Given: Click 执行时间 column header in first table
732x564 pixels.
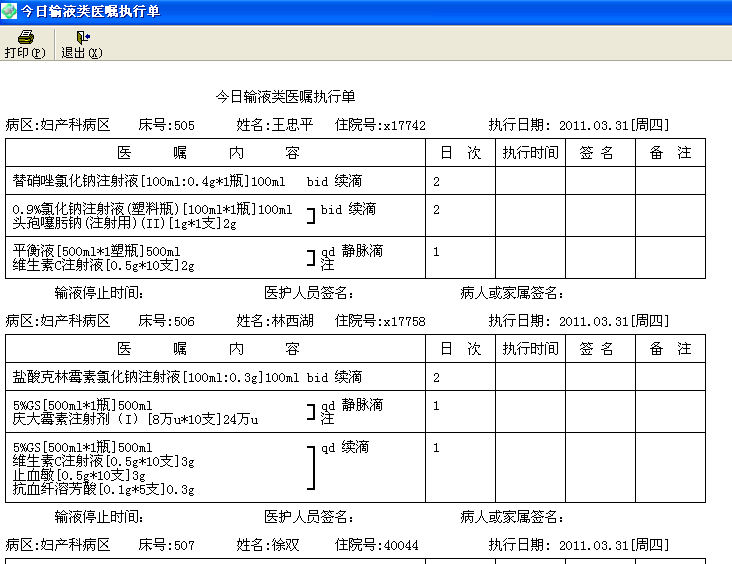Looking at the screenshot, I should [x=530, y=153].
